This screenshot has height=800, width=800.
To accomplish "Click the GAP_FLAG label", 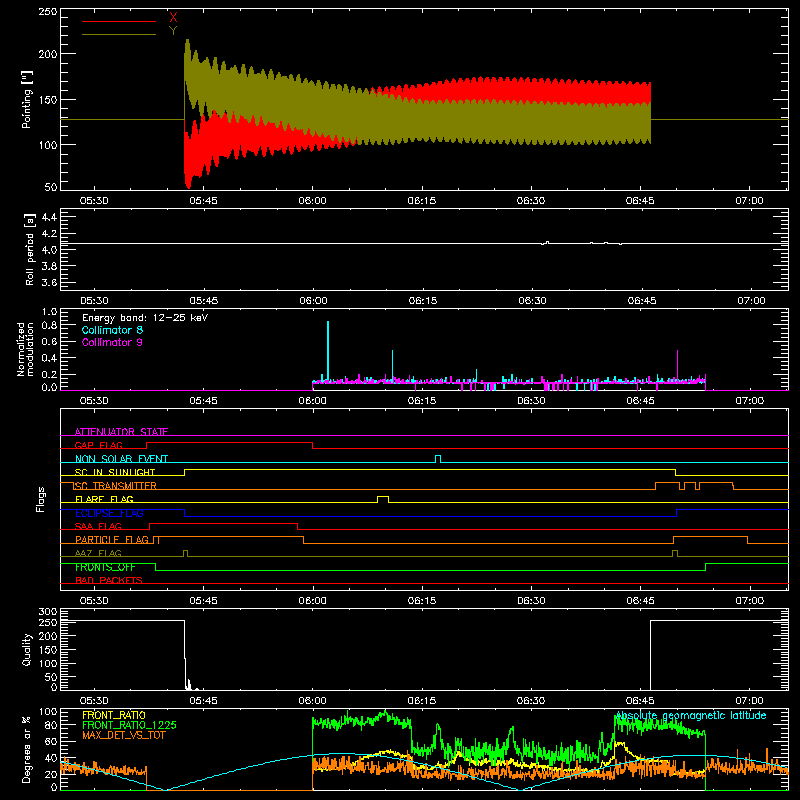I will click(98, 445).
